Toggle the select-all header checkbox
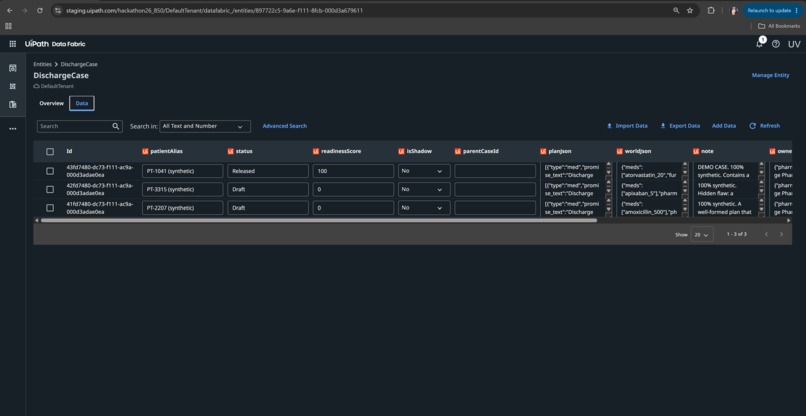The height and width of the screenshot is (416, 806). (x=50, y=152)
